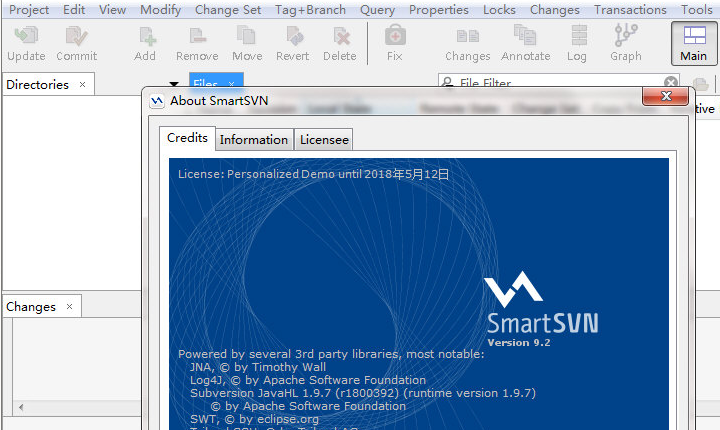
Task: Open the Change Set menu
Action: [x=228, y=10]
